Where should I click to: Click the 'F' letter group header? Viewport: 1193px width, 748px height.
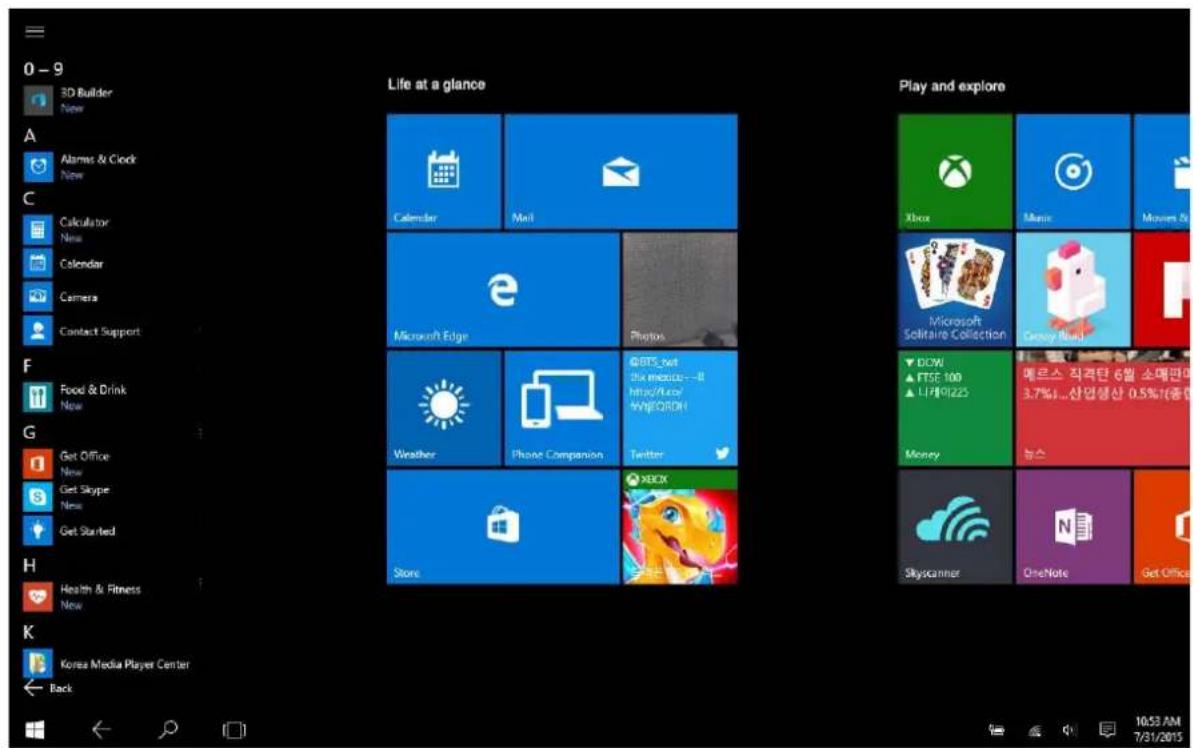click(27, 366)
